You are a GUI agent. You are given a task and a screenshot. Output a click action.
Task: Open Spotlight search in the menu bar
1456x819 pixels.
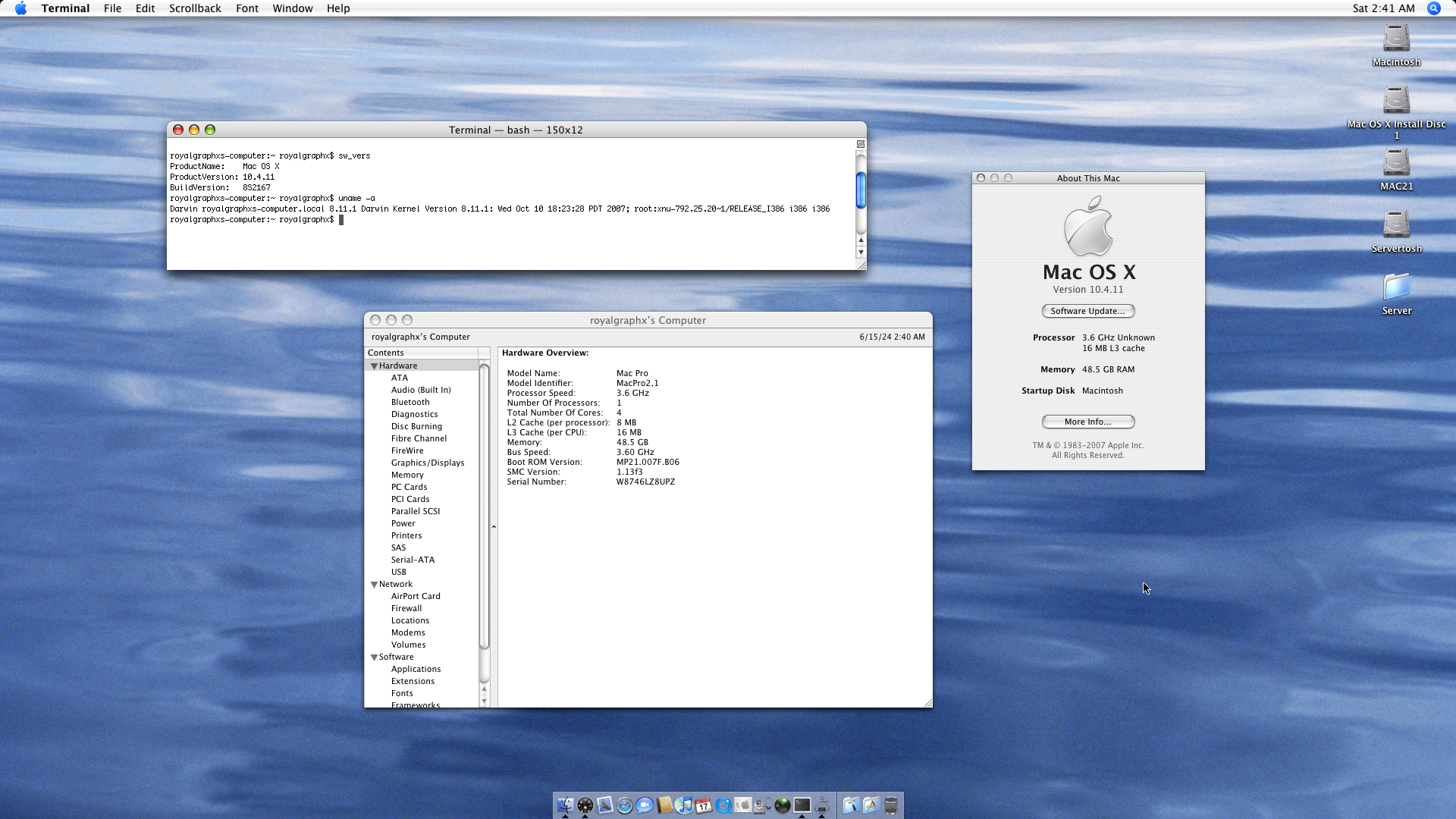pyautogui.click(x=1433, y=8)
